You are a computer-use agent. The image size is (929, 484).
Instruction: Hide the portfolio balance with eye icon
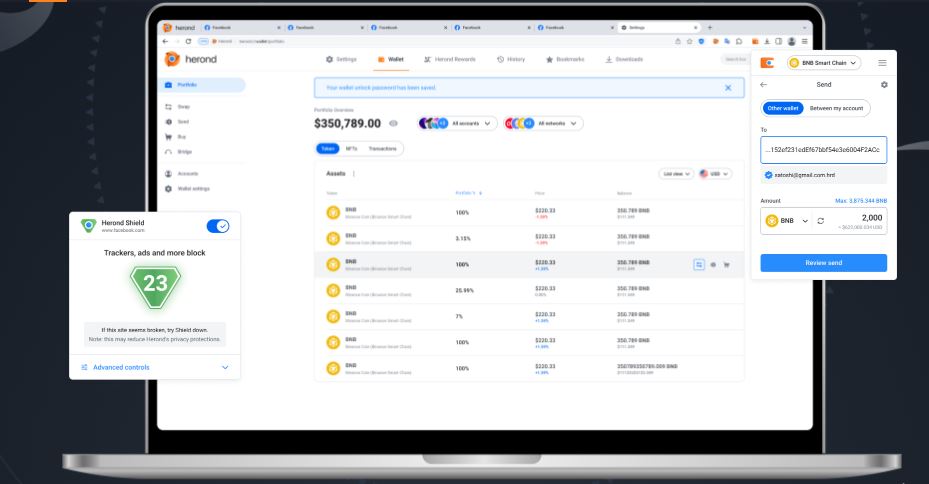pos(393,124)
